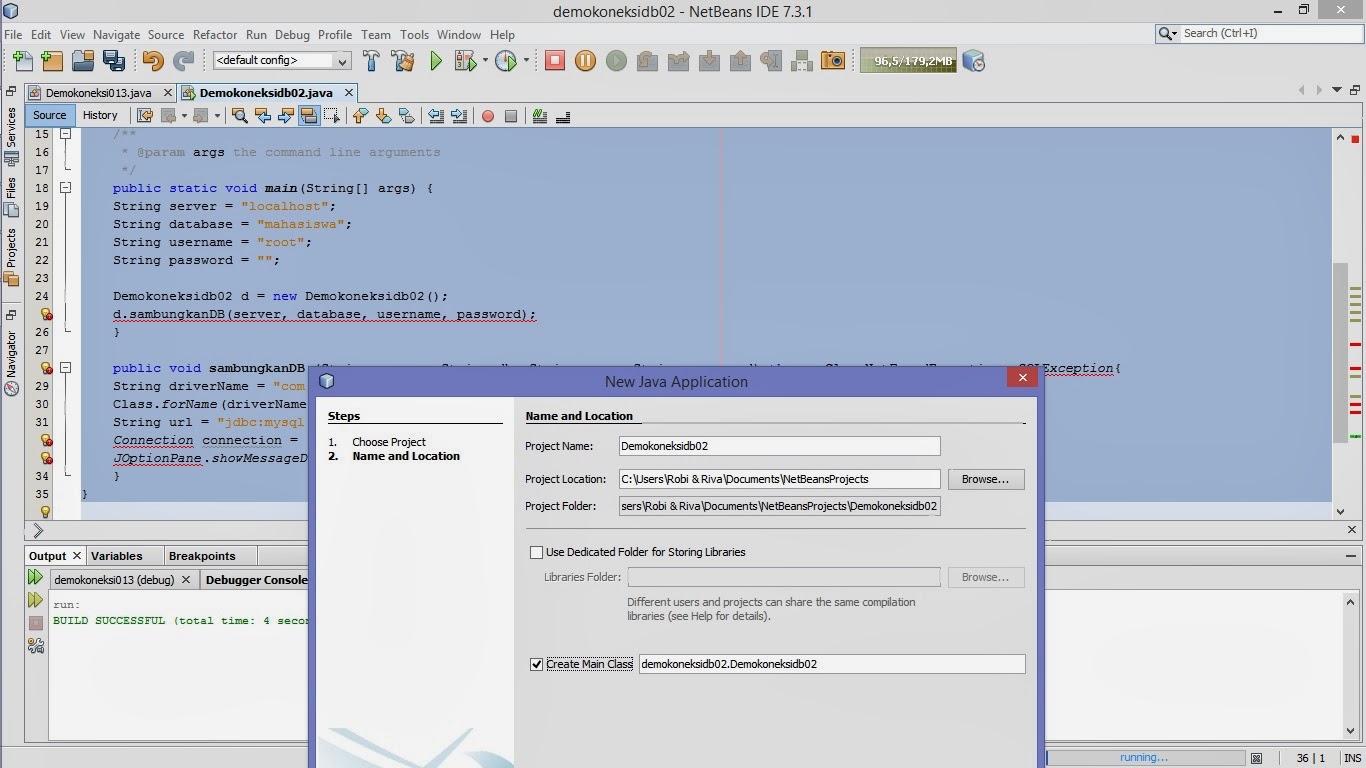The height and width of the screenshot is (768, 1366).
Task: Close the Demokoneksidb02.java tab
Action: (x=349, y=93)
